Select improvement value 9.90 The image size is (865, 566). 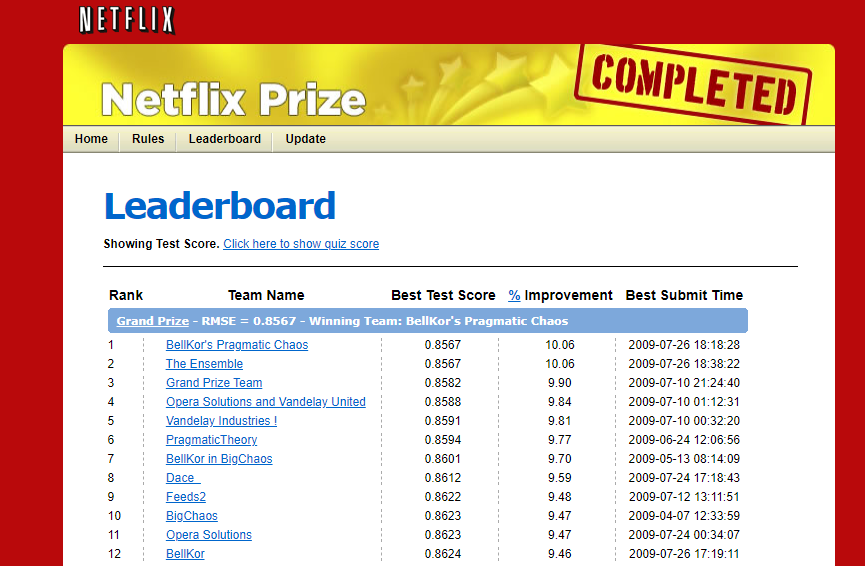tap(560, 383)
